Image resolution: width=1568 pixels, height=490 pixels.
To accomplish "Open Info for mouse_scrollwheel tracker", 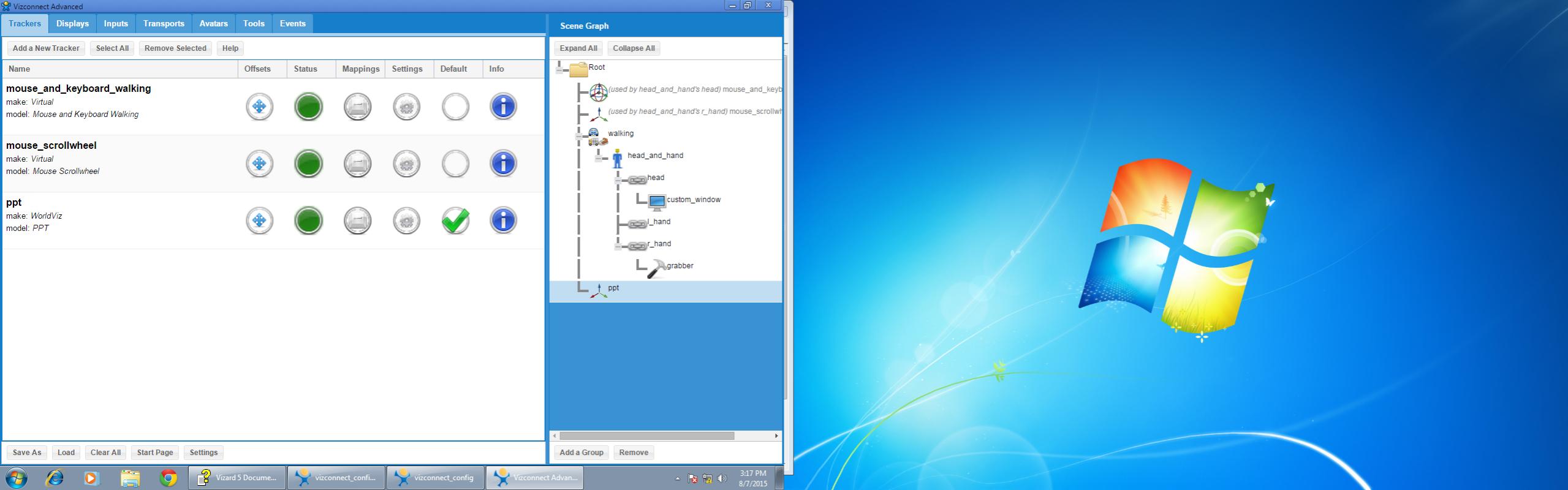I will [x=503, y=164].
